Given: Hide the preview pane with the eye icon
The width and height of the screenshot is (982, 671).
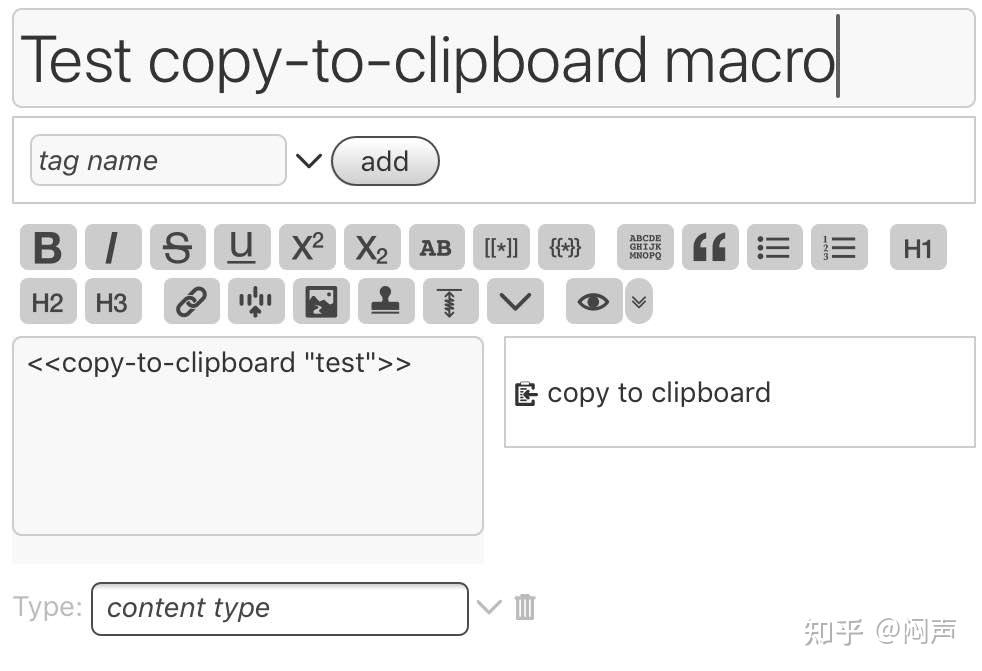Looking at the screenshot, I should tap(593, 302).
